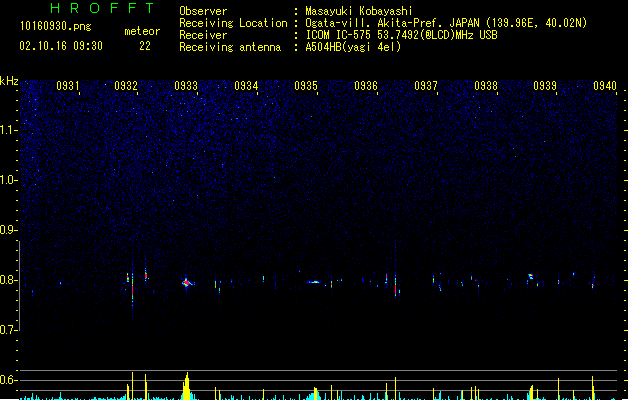This screenshot has height=400, width=629.
Task: Click the HROFFT title text
Action: (102, 8)
